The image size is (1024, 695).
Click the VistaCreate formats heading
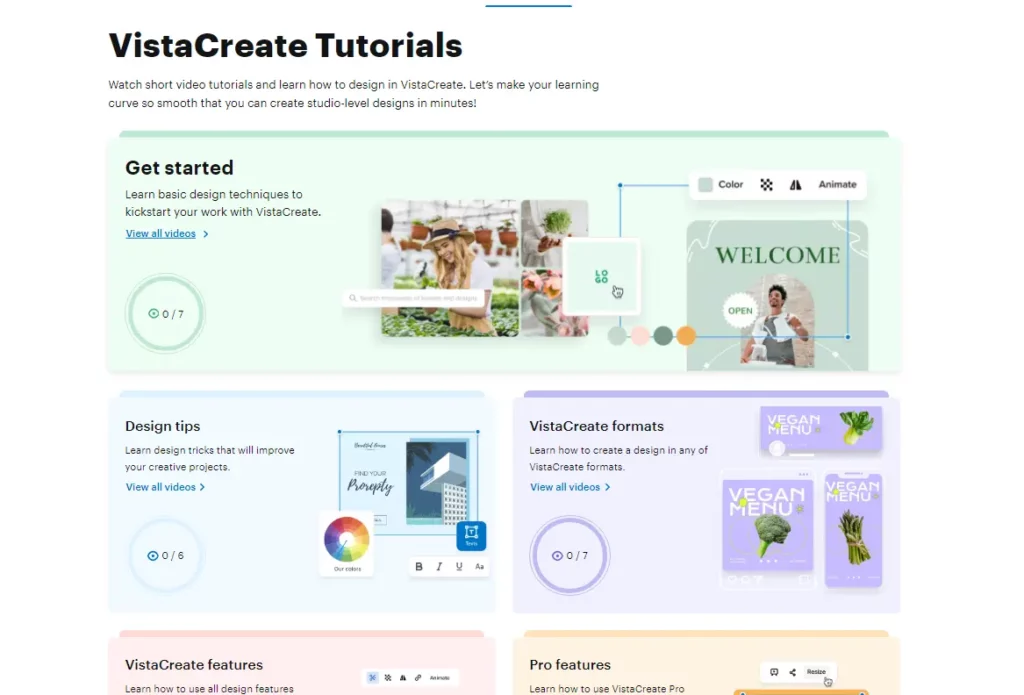596,426
